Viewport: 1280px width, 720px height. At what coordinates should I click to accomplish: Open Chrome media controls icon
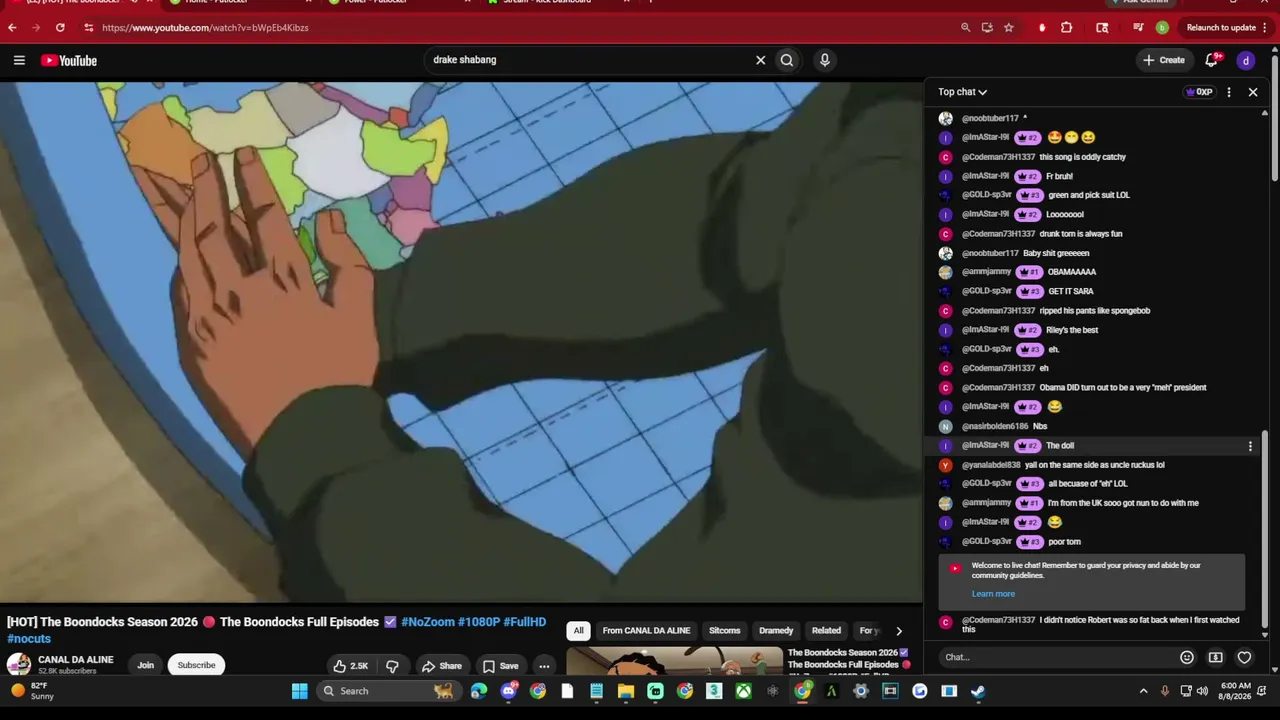click(x=1138, y=28)
